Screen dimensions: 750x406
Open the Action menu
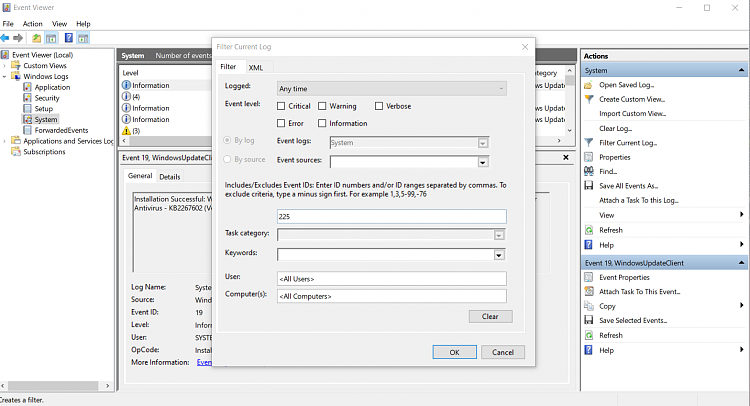[x=33, y=23]
